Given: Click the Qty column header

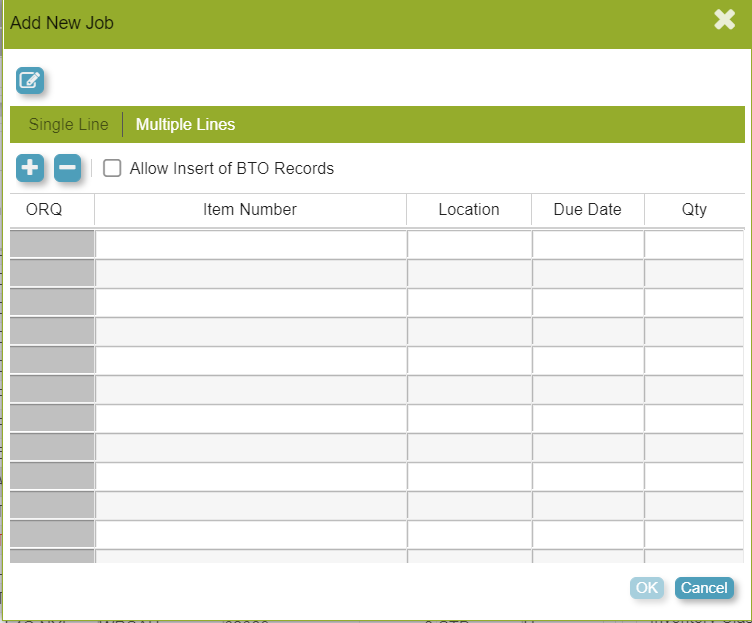Looking at the screenshot, I should [694, 210].
